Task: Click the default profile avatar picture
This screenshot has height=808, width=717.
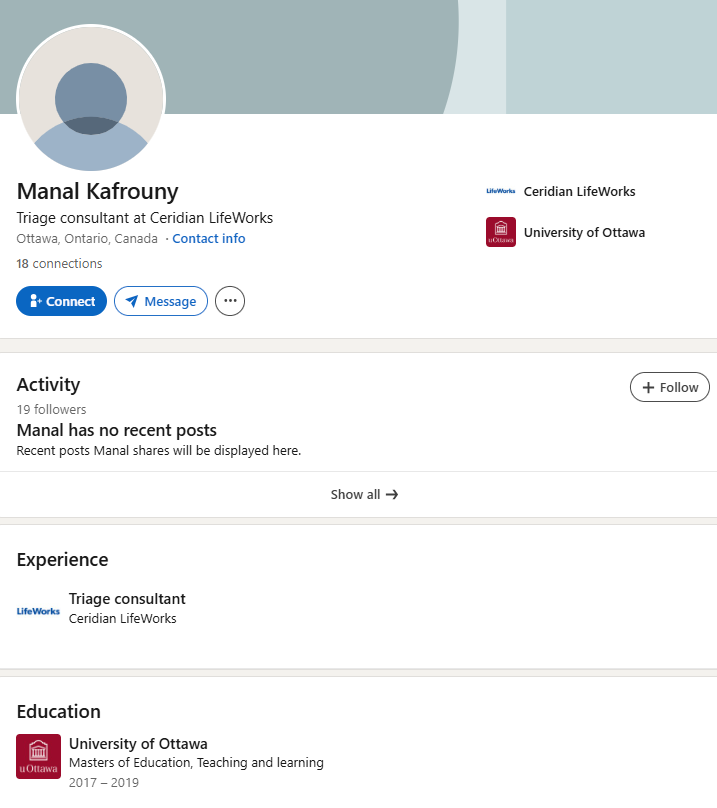Action: (x=91, y=98)
